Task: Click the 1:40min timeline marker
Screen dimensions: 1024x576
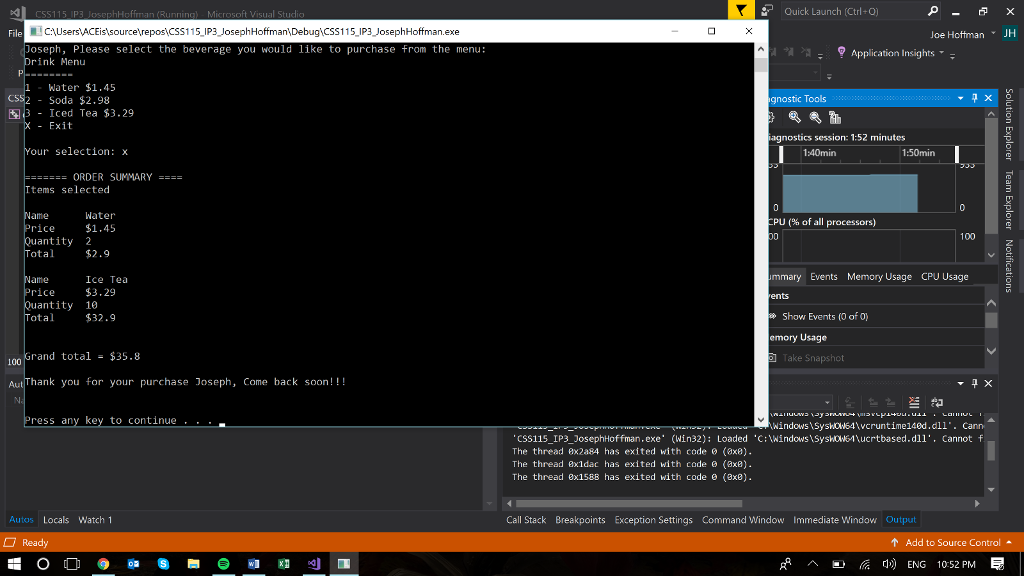Action: coord(819,153)
